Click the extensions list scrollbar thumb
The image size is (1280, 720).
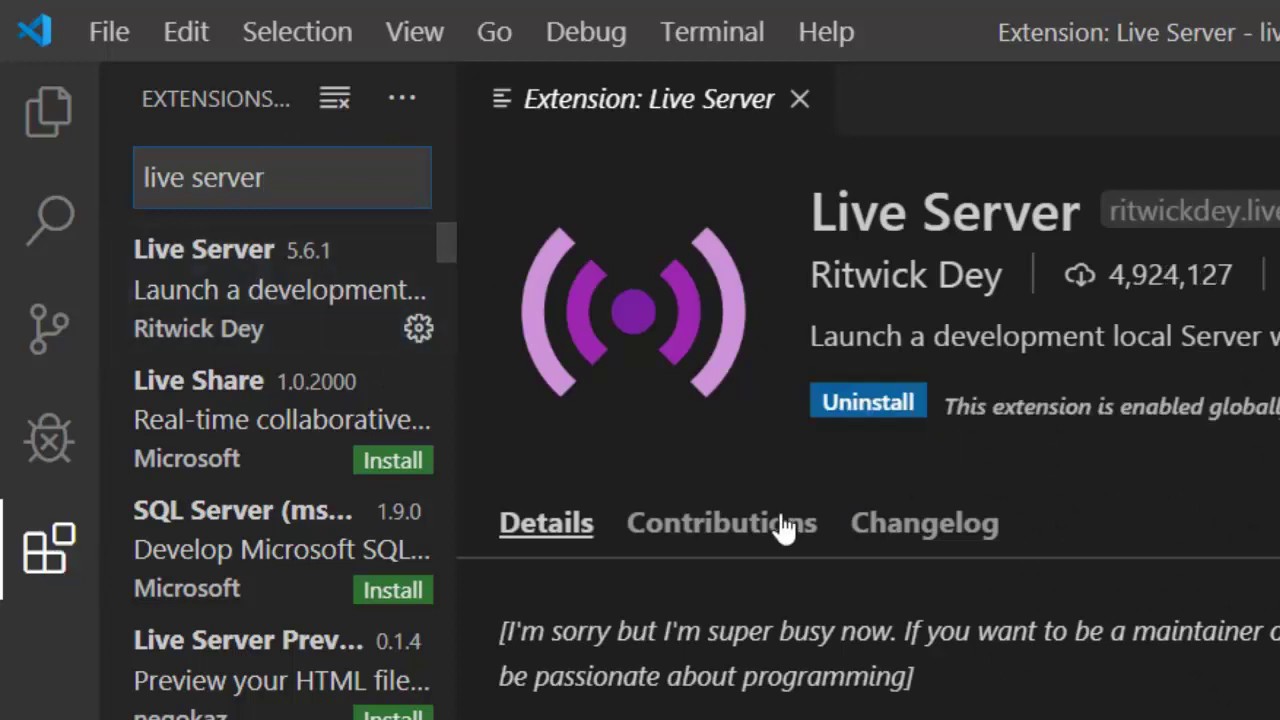tap(446, 243)
